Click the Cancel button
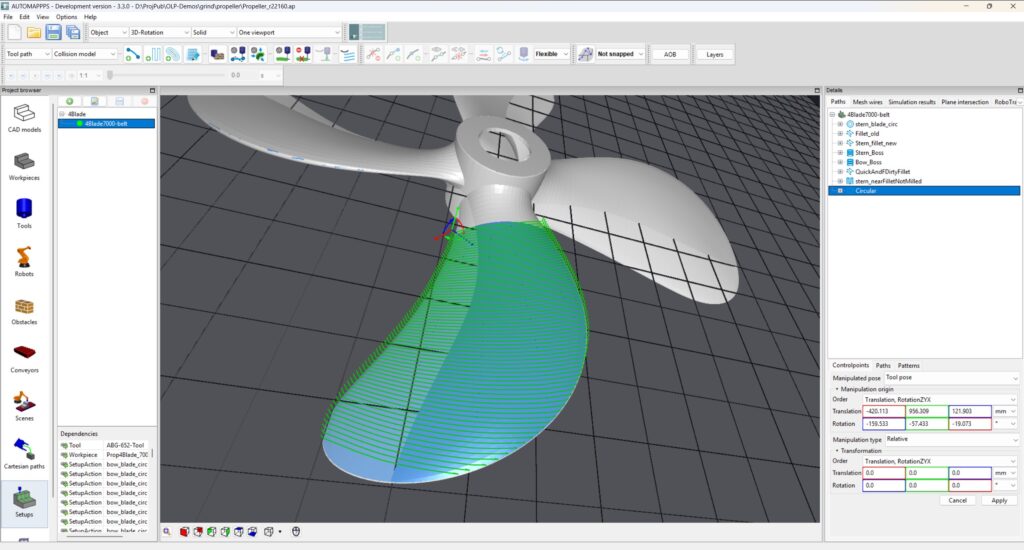1024x550 pixels. pos(957,500)
